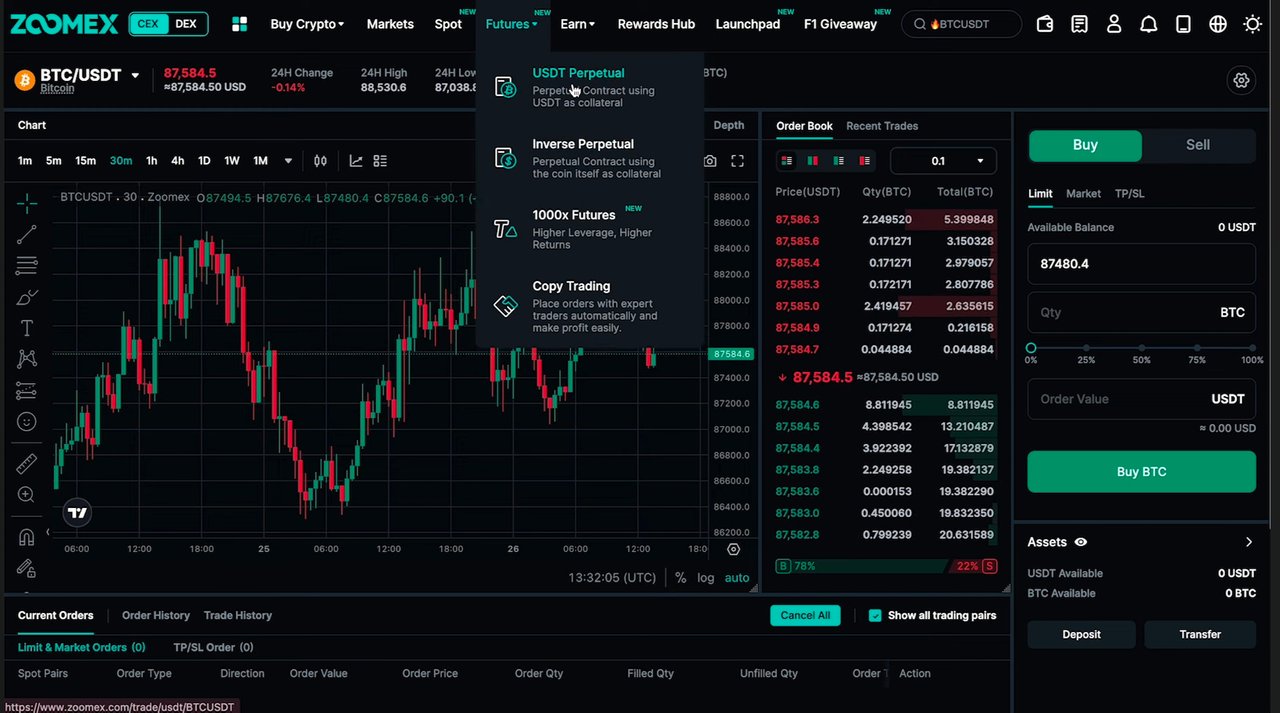Expand the chart to fullscreen
The width and height of the screenshot is (1280, 713).
[x=738, y=161]
